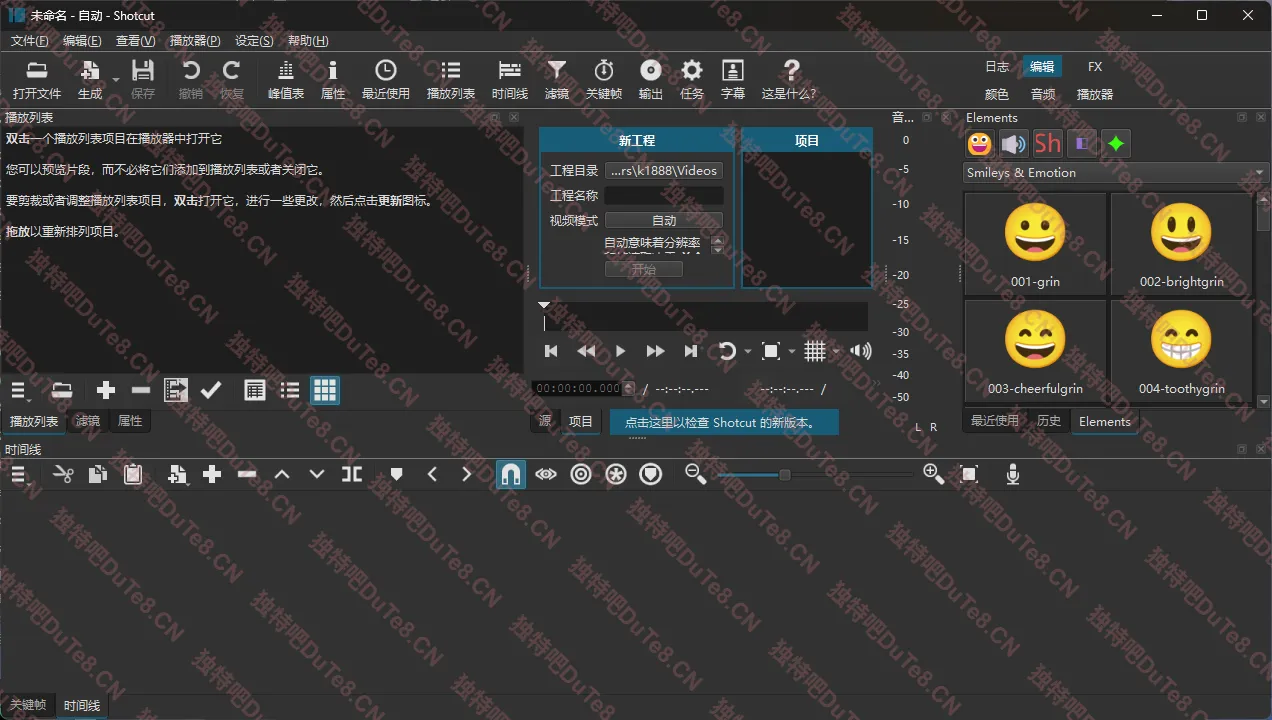Toggle scrub while dragging eye-wave button
The height and width of the screenshot is (720, 1272).
coord(545,475)
